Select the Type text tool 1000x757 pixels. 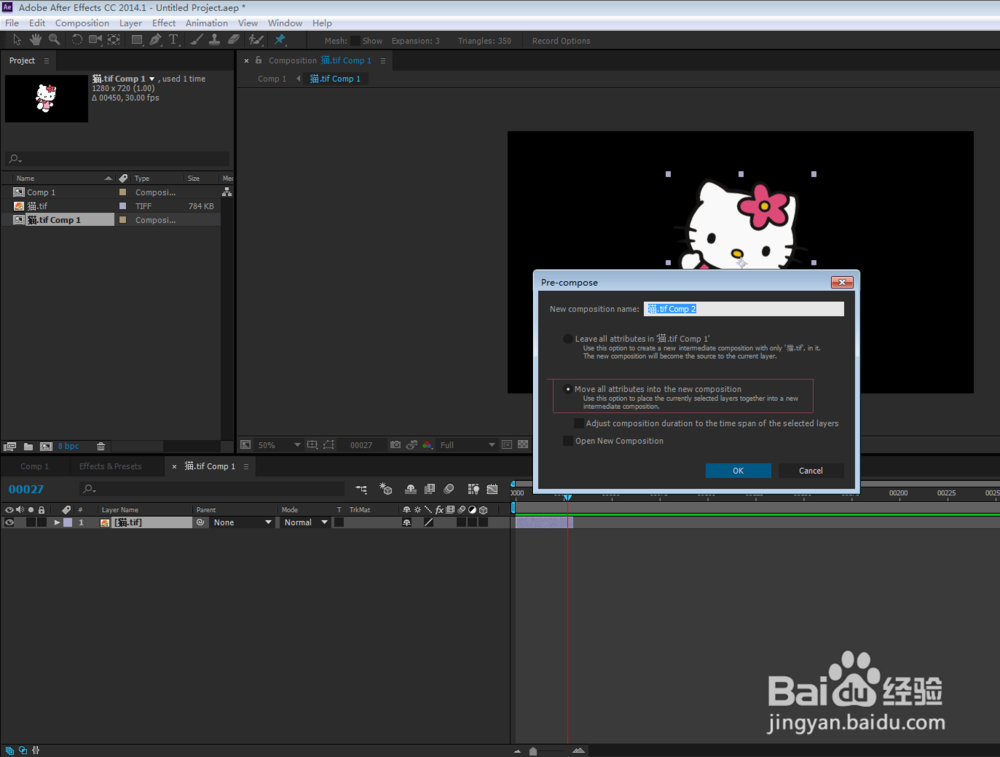pos(173,40)
